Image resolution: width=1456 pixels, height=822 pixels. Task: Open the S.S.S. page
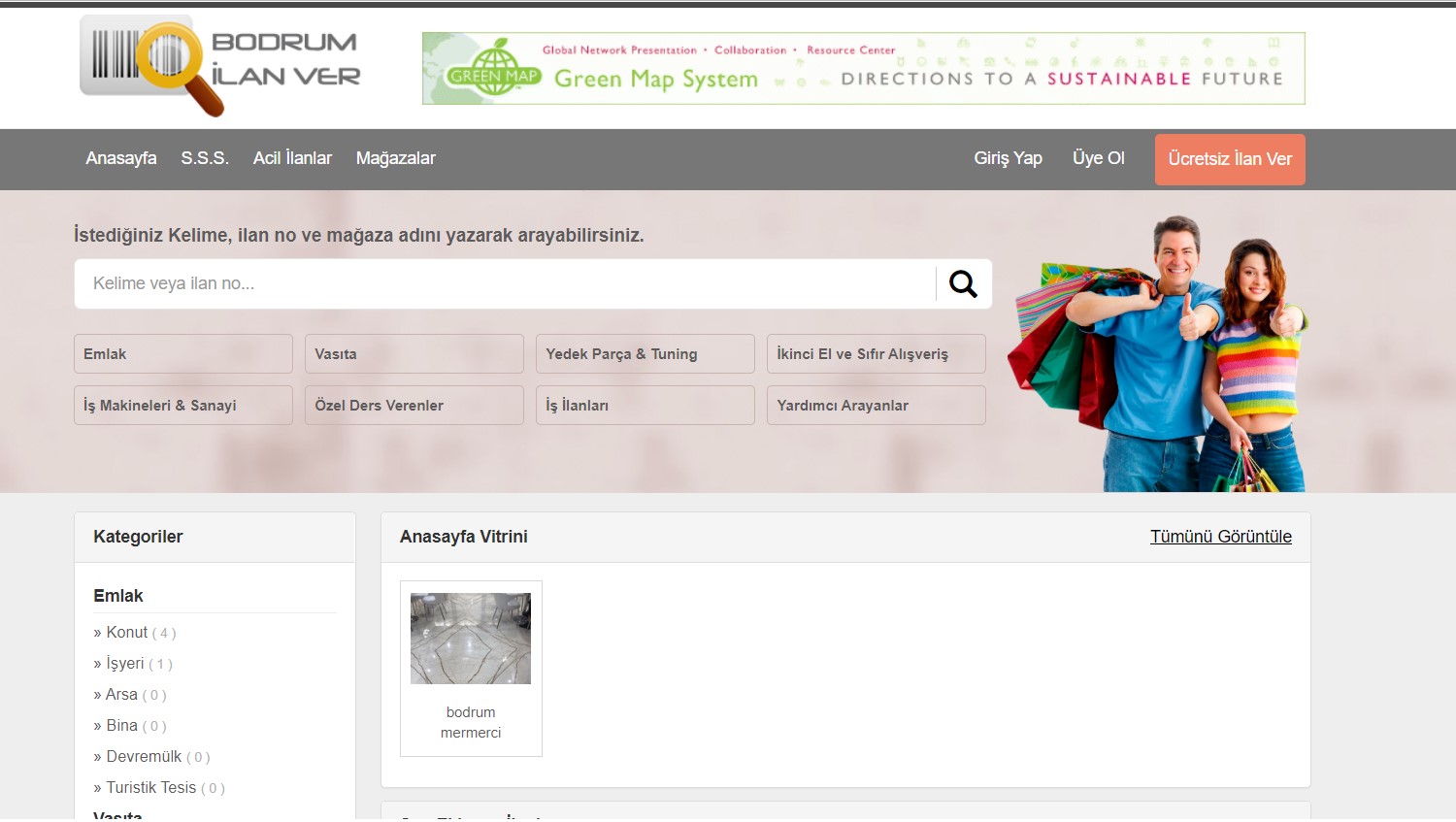click(x=205, y=158)
